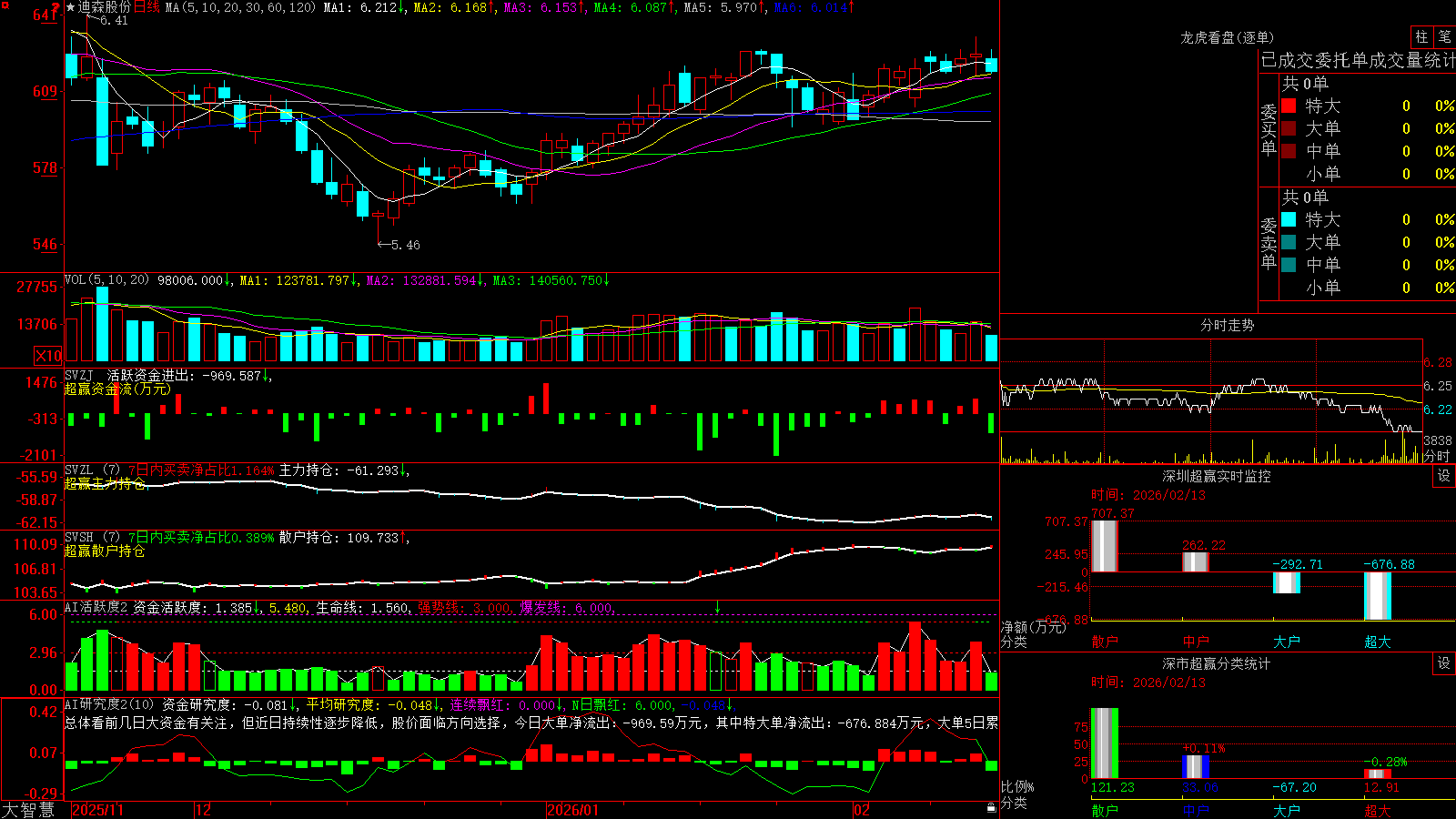Click the VOL(5,10,20) indicator label
This screenshot has height=819, width=1456.
coord(106,280)
